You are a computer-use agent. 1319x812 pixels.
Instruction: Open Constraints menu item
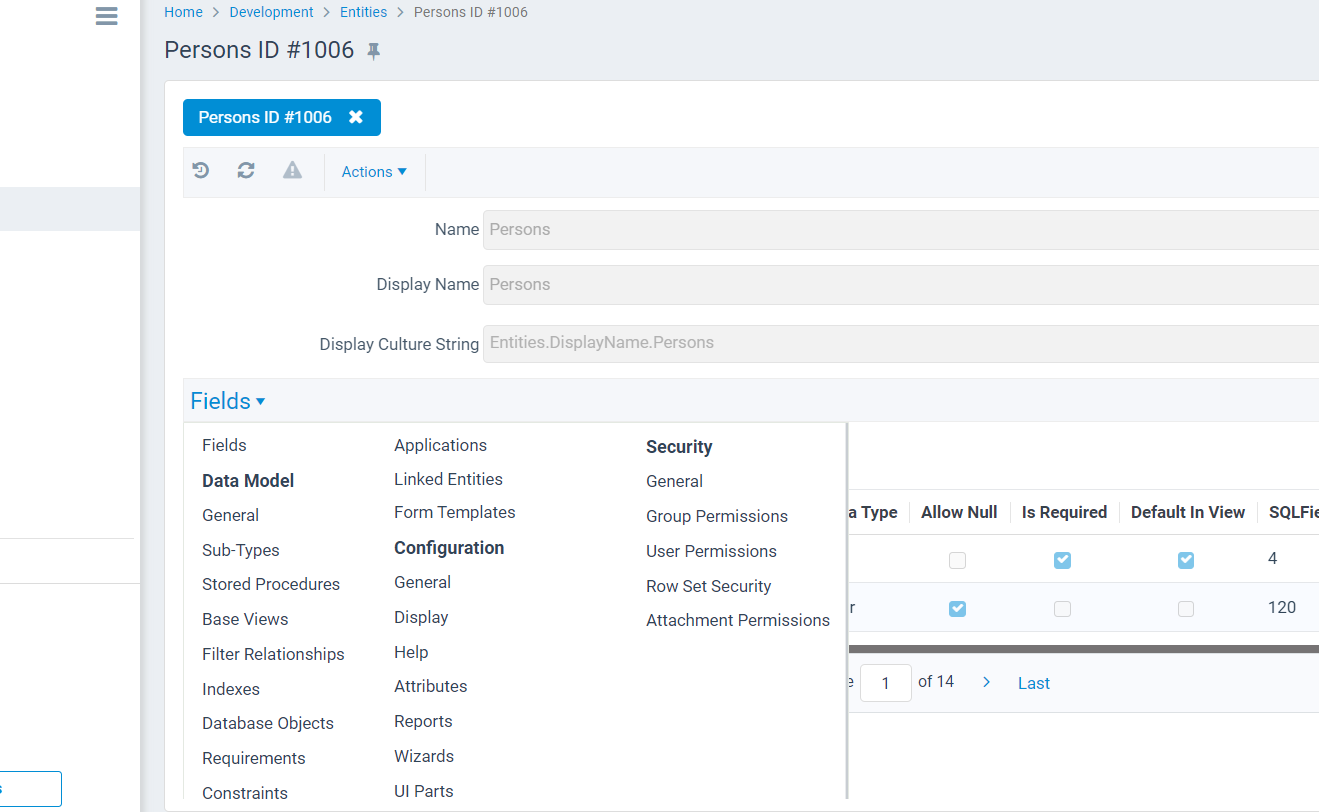245,793
